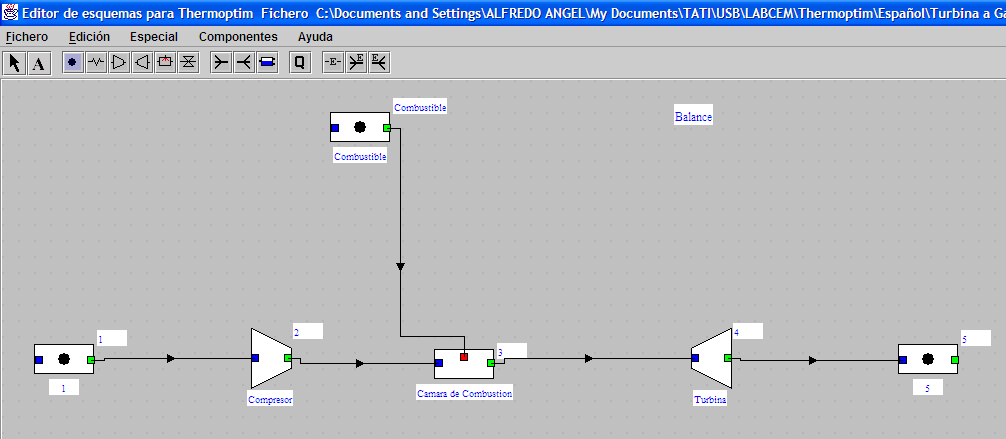Select the blue separator component tool
This screenshot has height=439, width=1006.
268,62
